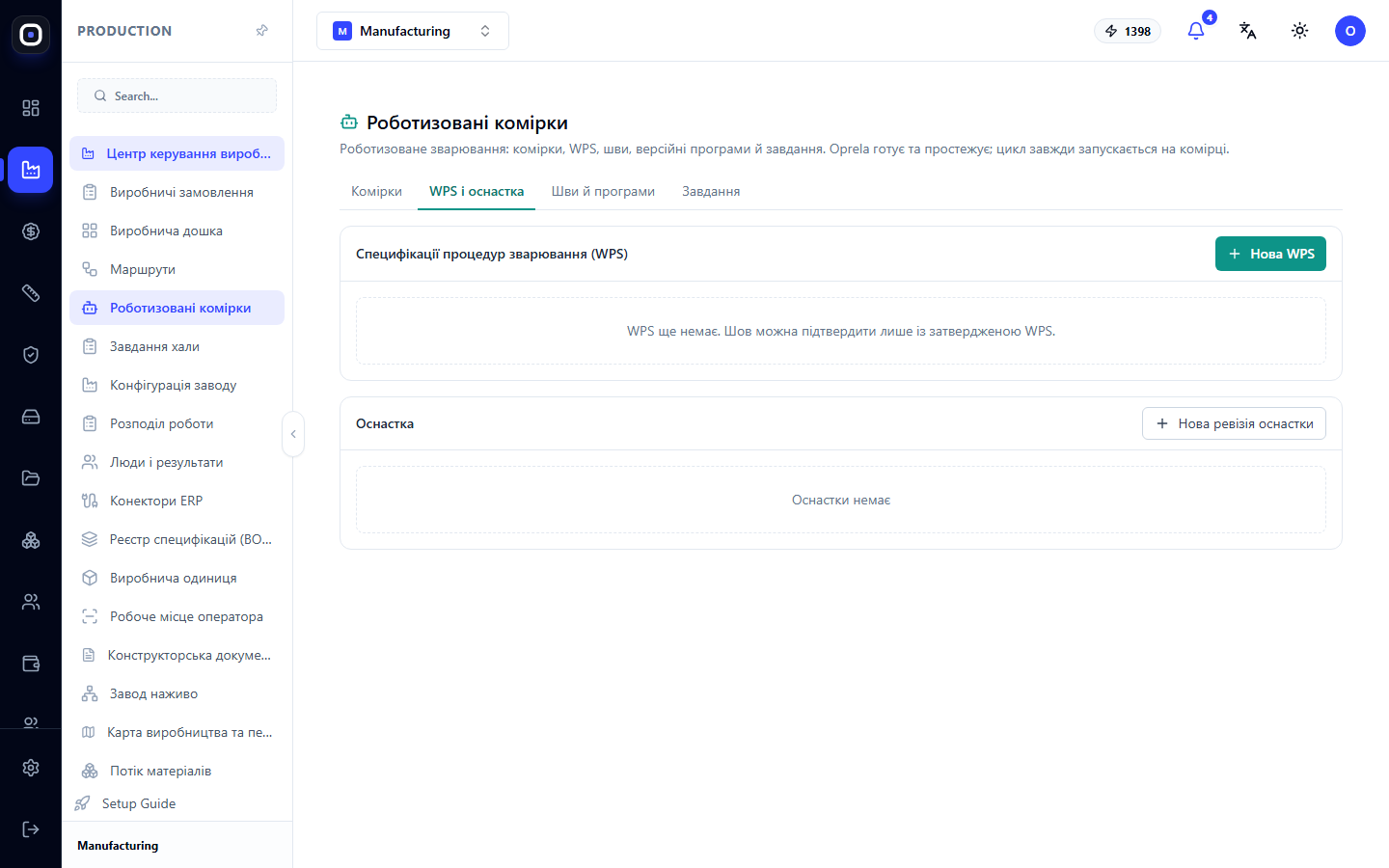Open Центр керування виробництвом menu item

[177, 153]
